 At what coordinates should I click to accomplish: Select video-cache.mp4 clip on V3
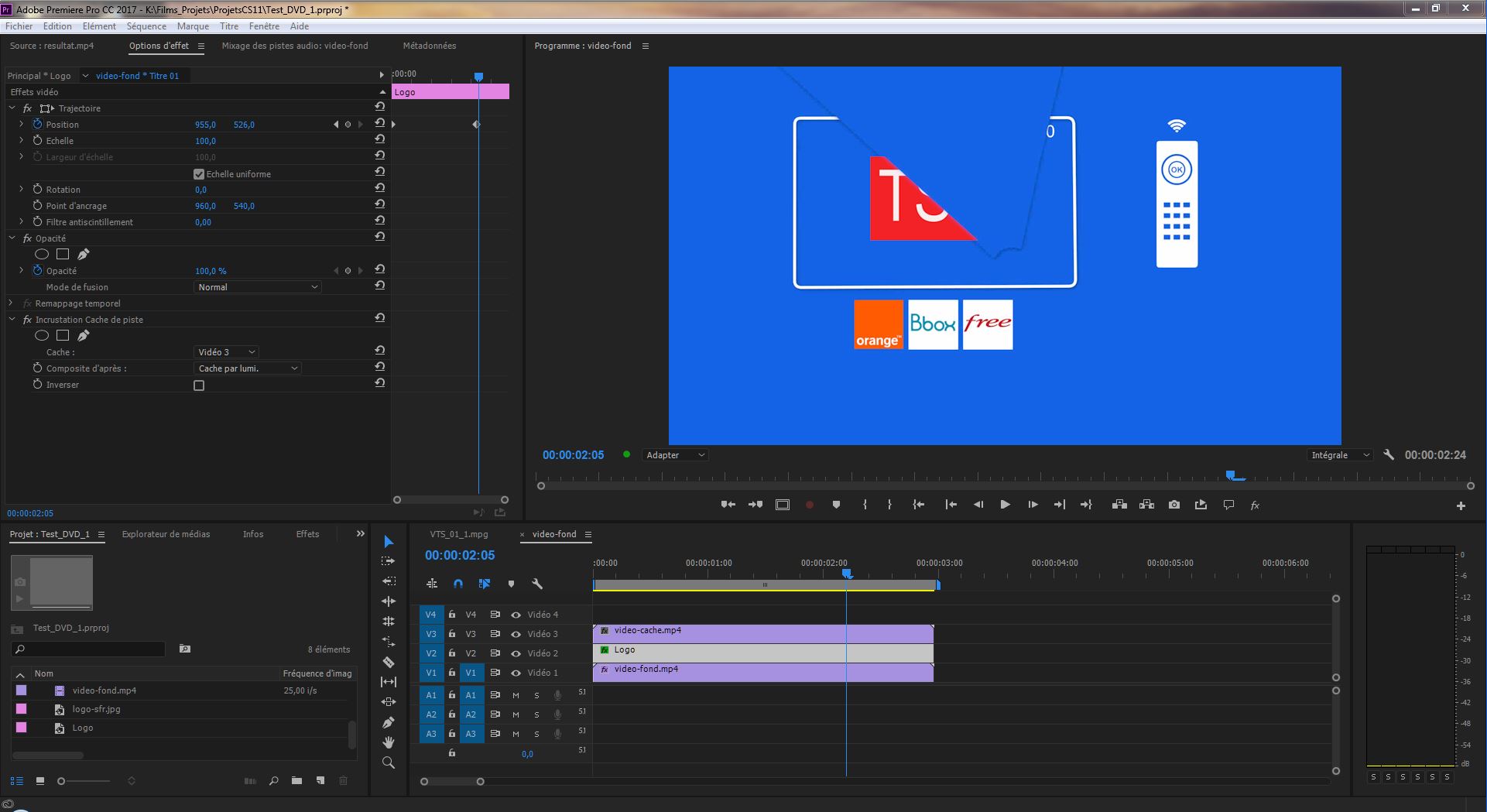pyautogui.click(x=763, y=634)
